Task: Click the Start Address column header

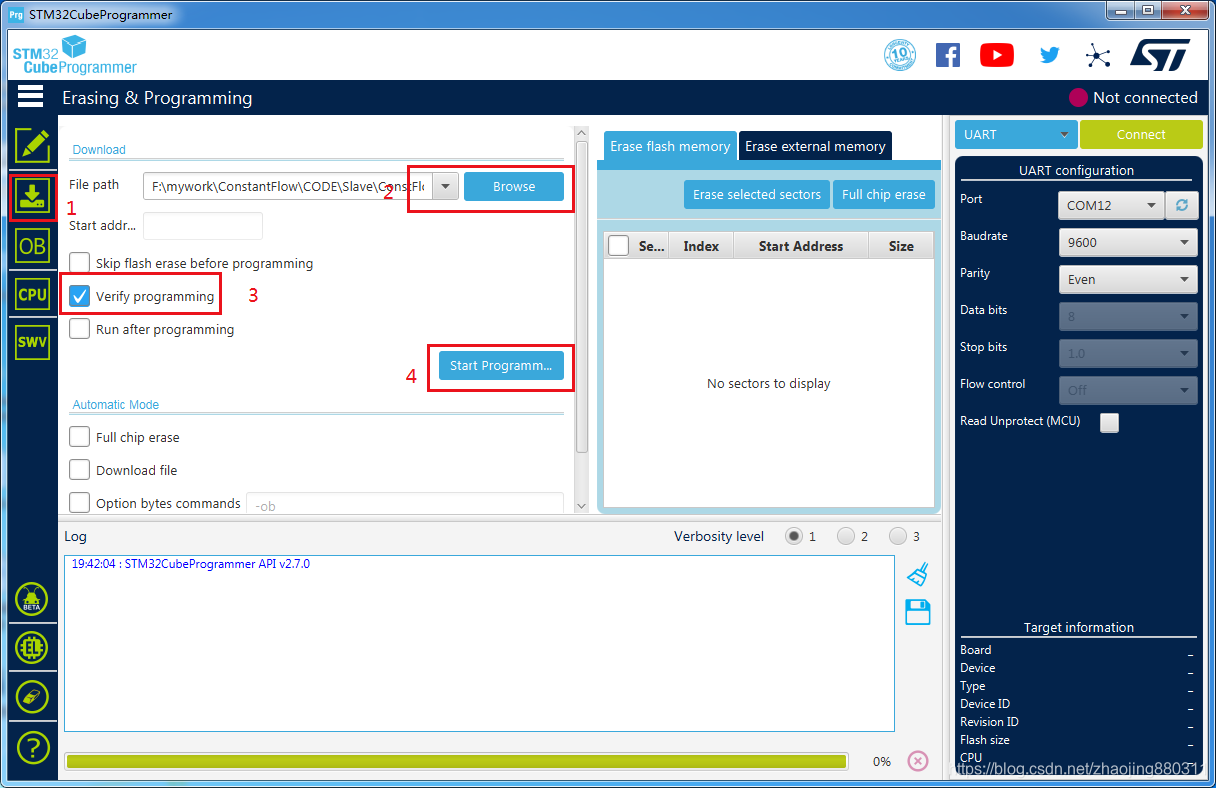Action: (x=801, y=246)
